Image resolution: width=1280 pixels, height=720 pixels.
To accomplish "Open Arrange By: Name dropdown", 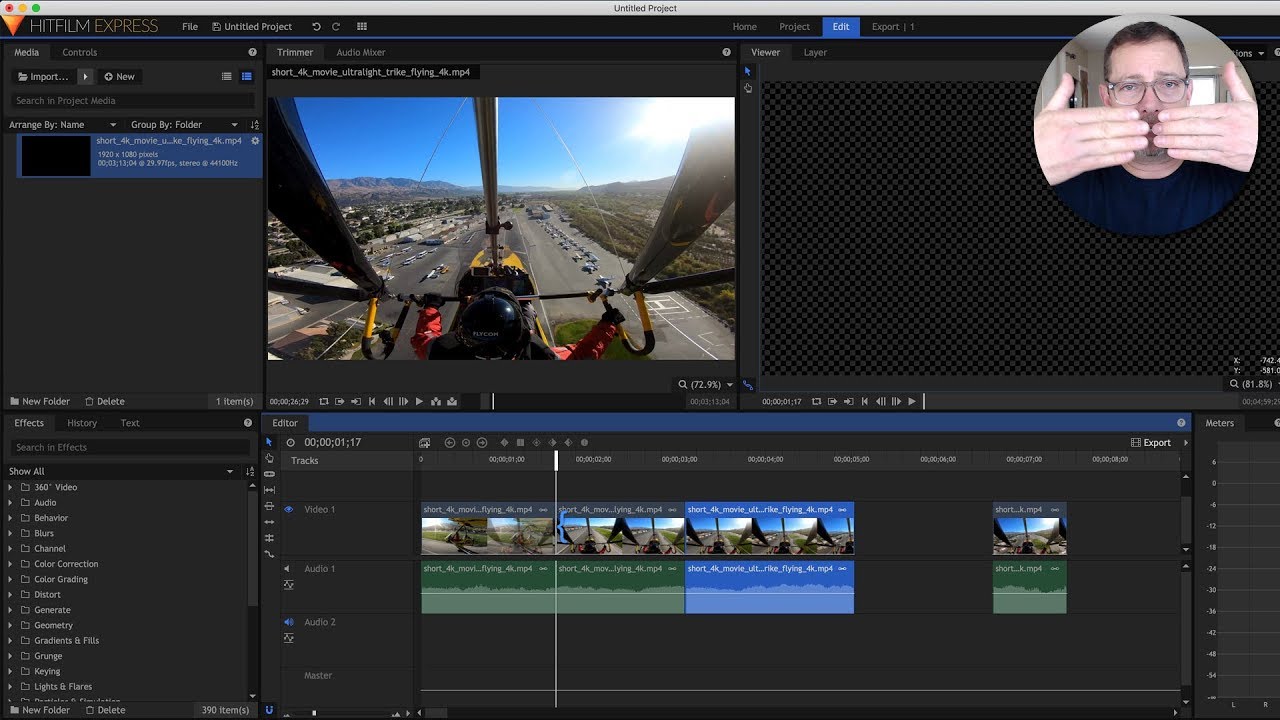I will tap(62, 125).
